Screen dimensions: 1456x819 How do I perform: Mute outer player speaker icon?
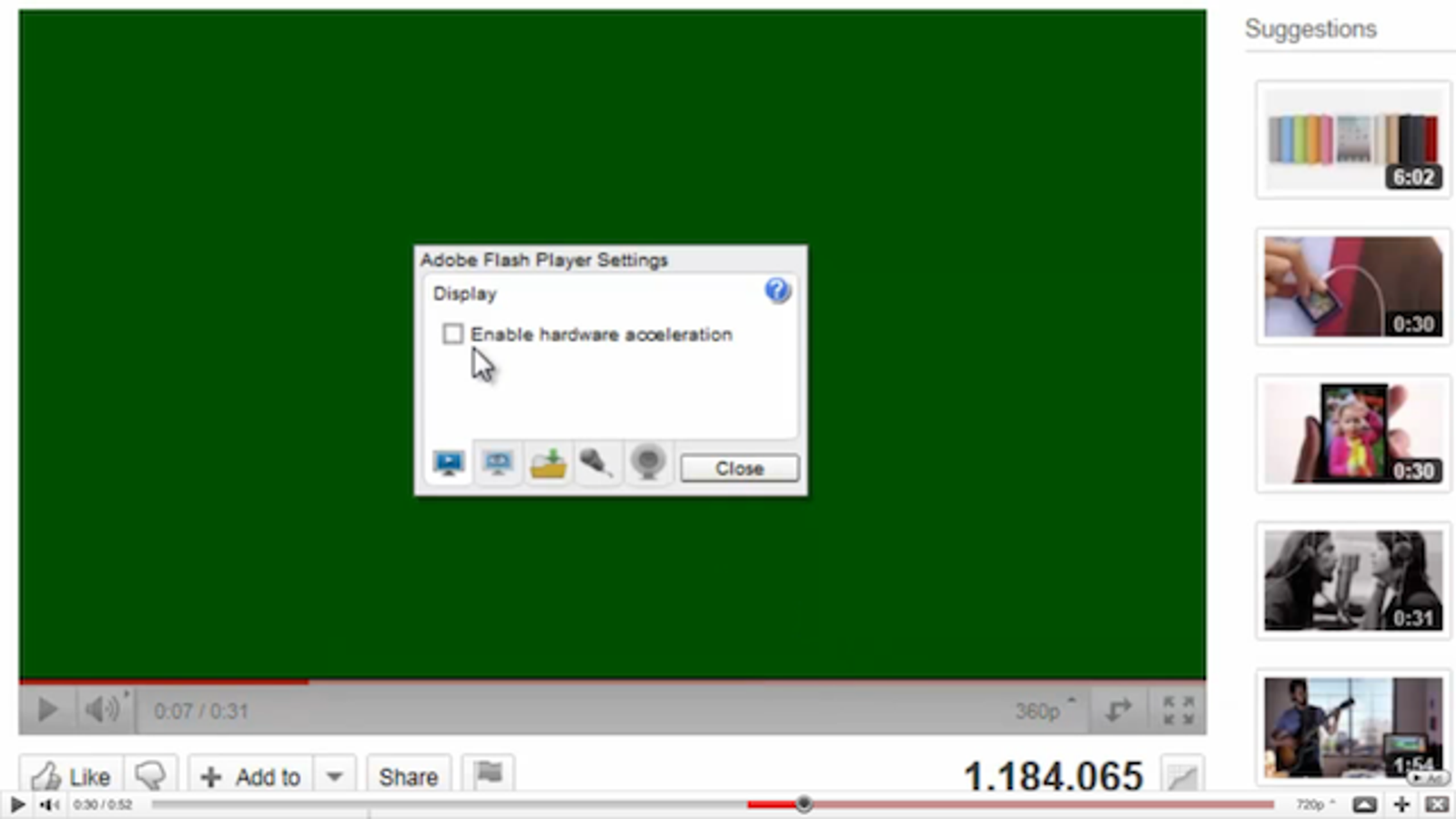coord(49,804)
